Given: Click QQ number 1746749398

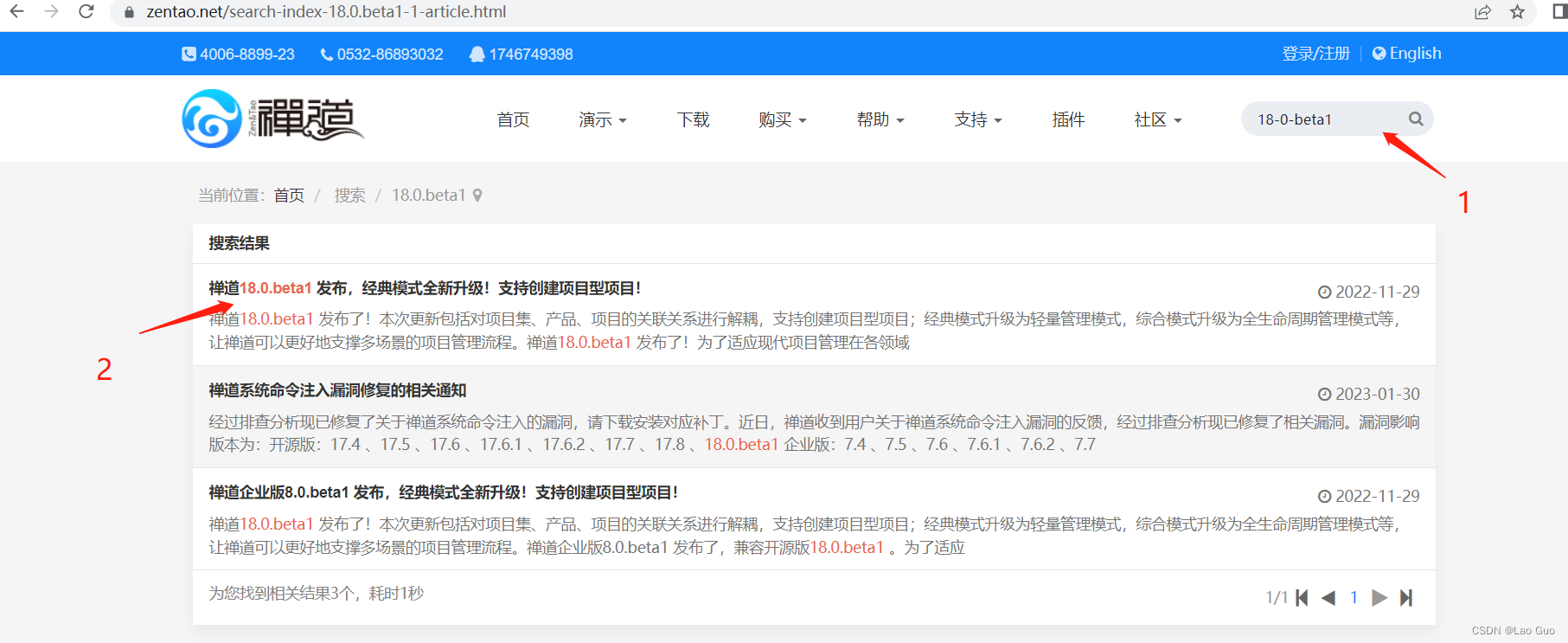Looking at the screenshot, I should click(x=531, y=54).
